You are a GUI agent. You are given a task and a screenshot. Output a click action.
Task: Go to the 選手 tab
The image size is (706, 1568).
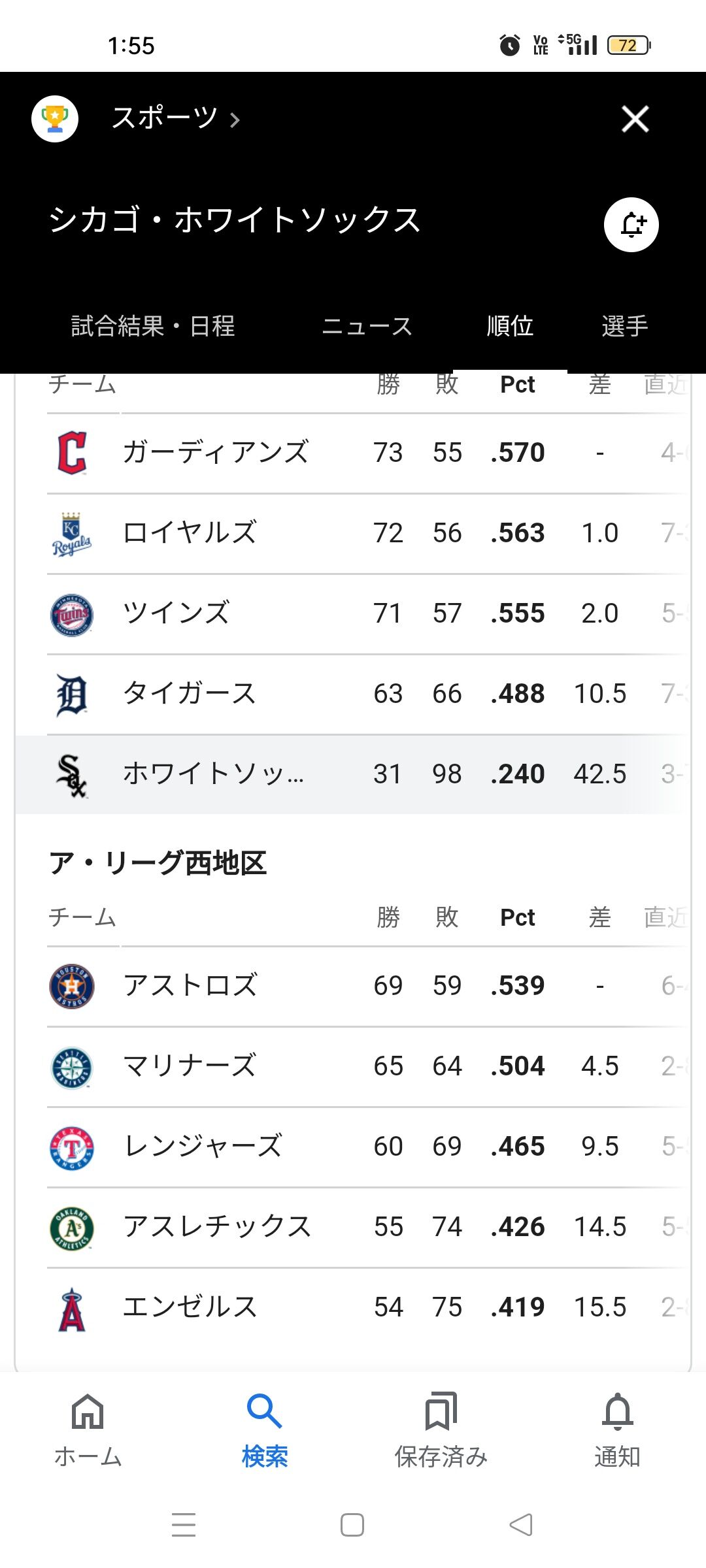tap(624, 326)
